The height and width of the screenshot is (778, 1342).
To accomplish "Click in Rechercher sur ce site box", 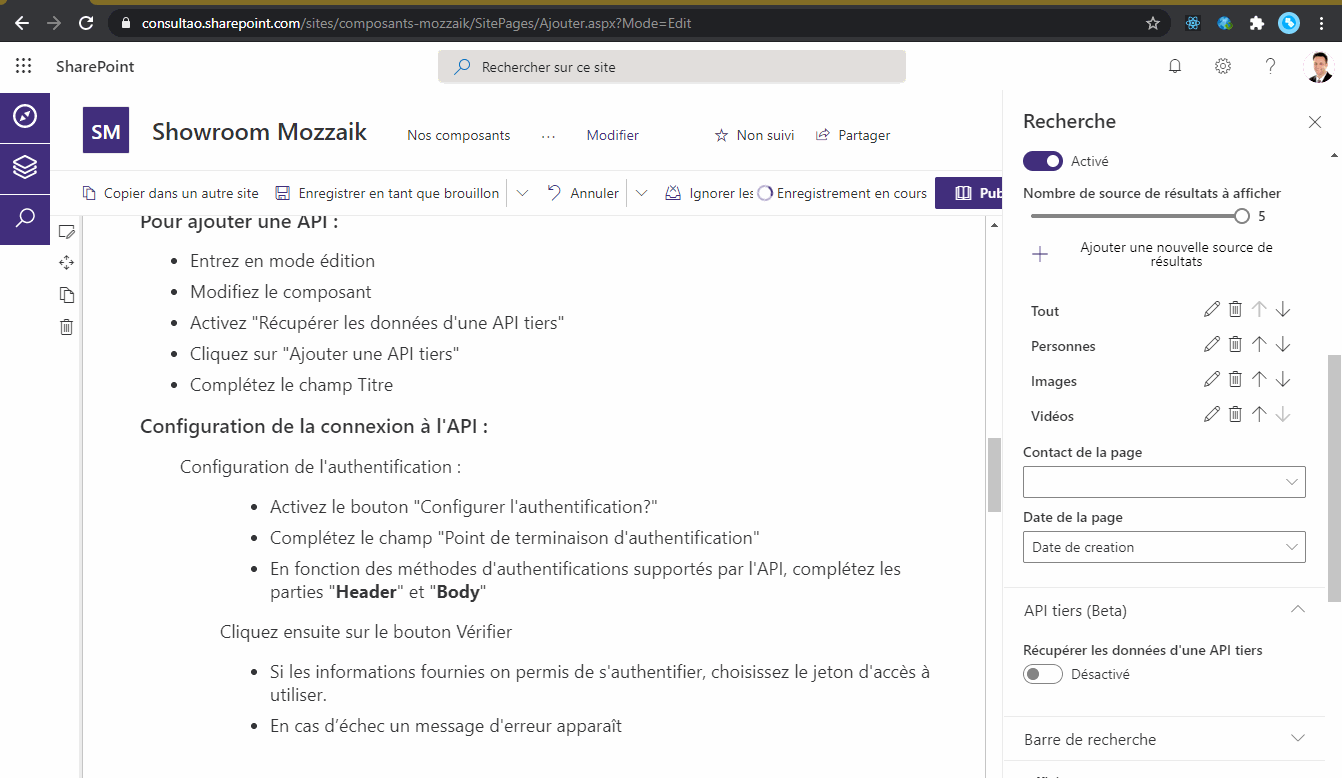I will 672,67.
